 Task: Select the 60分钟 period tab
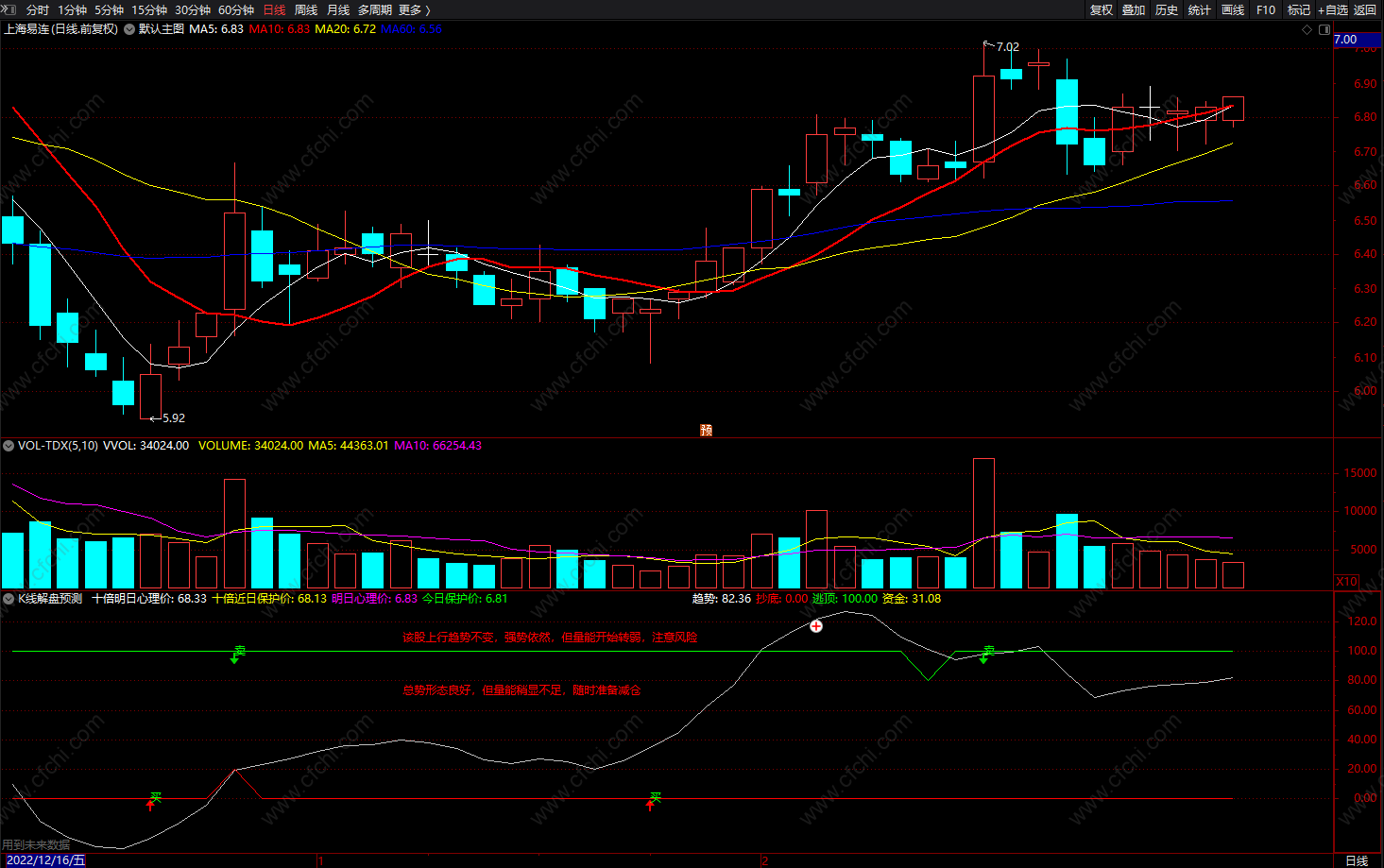(x=236, y=9)
